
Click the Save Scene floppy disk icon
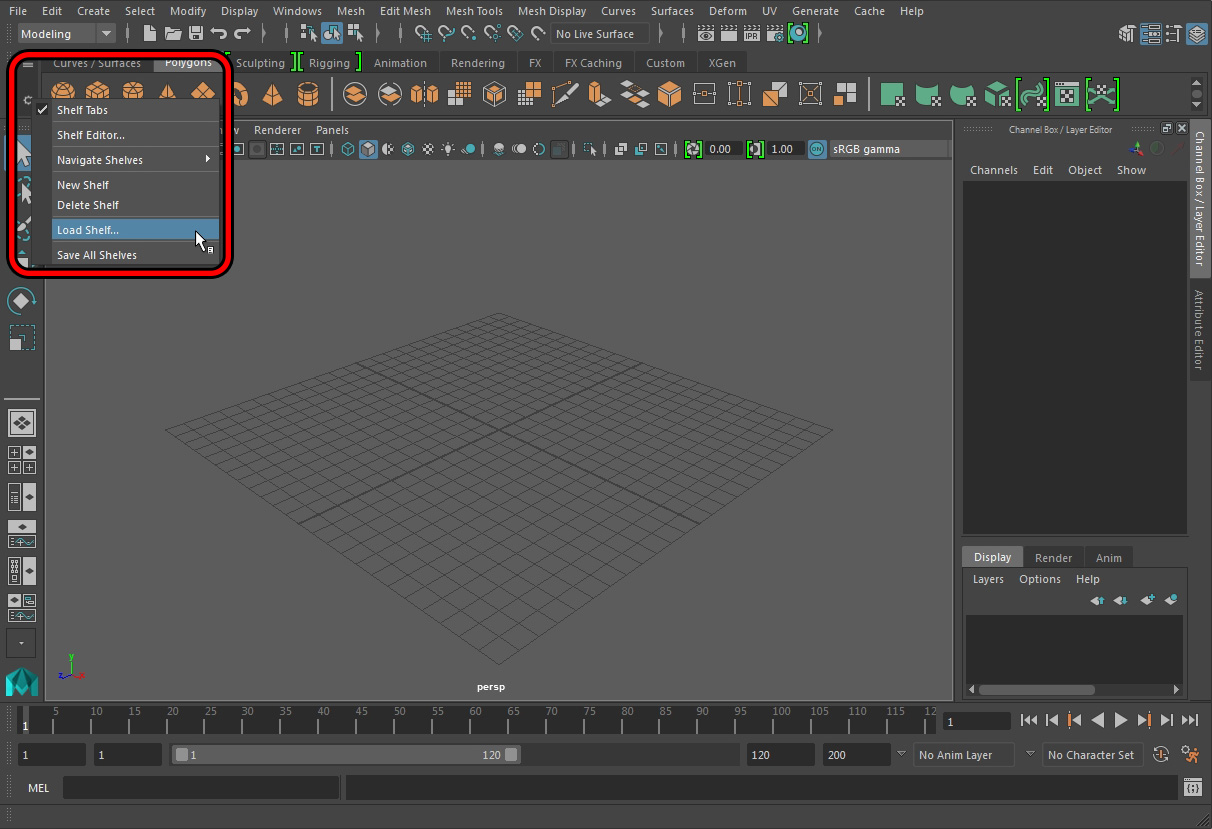[196, 34]
